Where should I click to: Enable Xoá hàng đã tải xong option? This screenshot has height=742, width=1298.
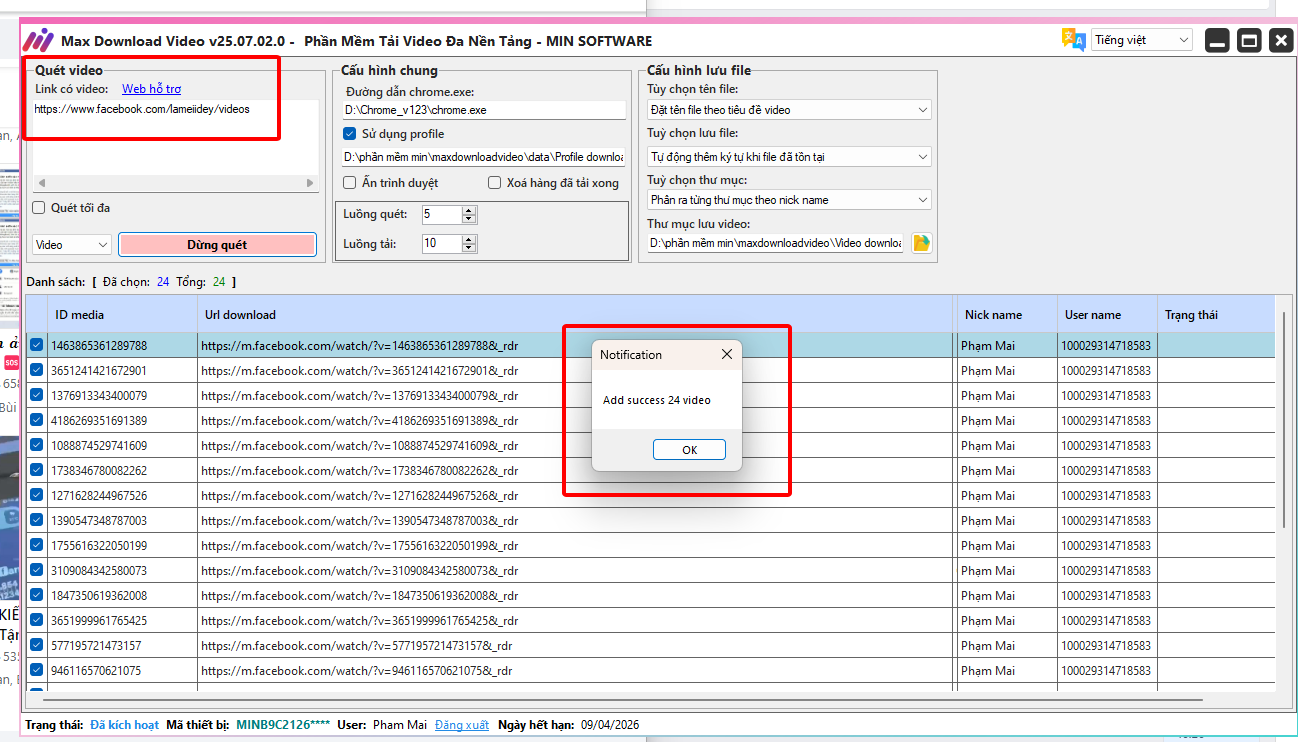495,183
